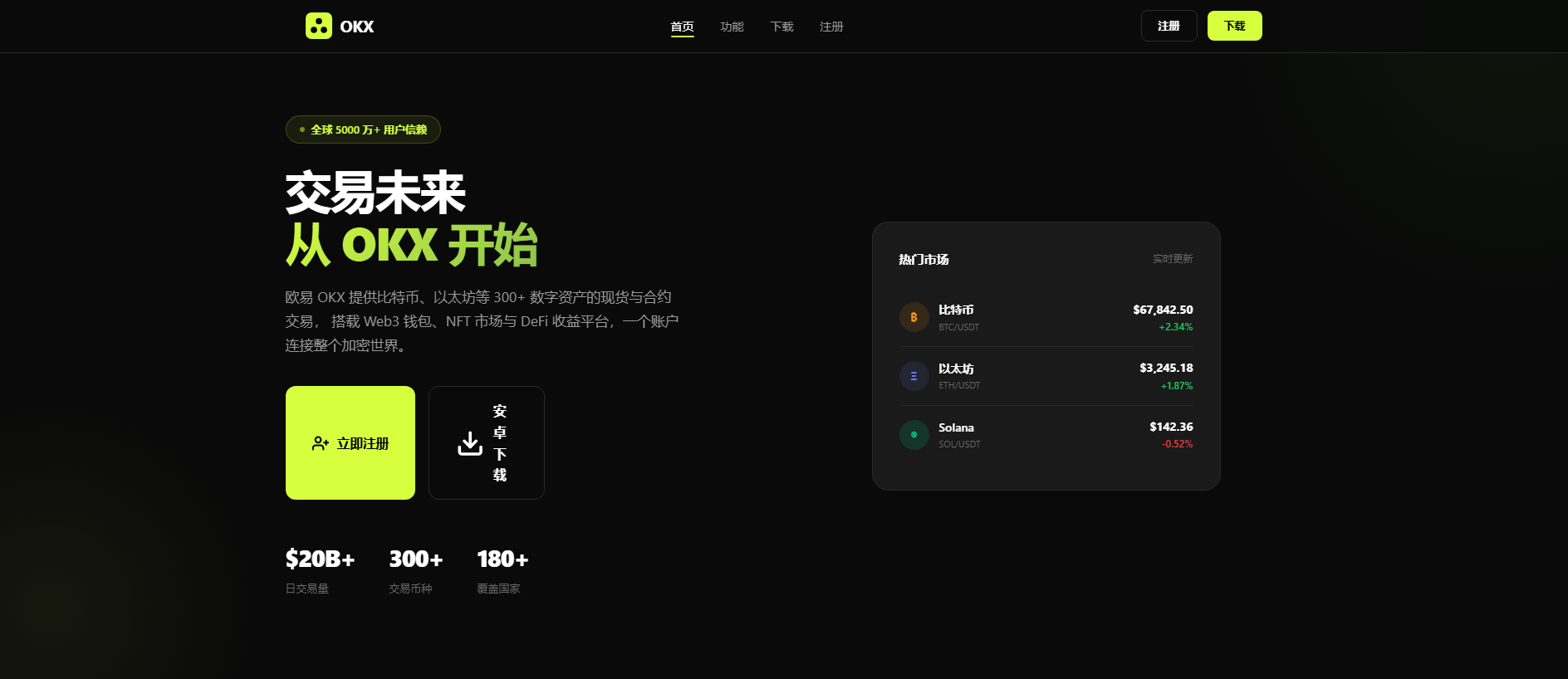Click the BTC/USDT pair label
This screenshot has width=1568, height=679.
[x=958, y=327]
